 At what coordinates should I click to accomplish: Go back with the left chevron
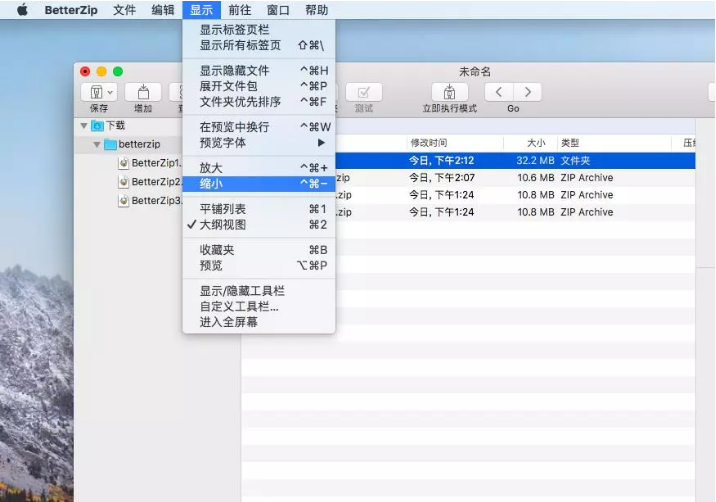point(499,92)
